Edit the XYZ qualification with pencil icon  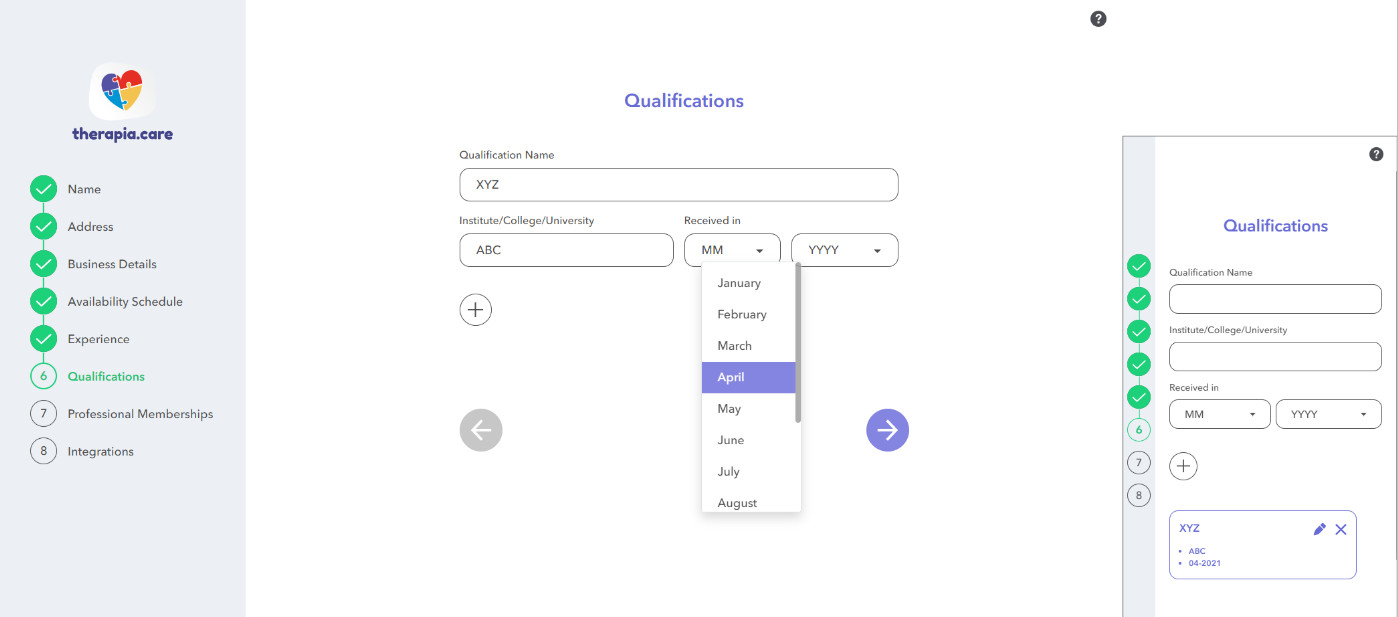click(1319, 529)
